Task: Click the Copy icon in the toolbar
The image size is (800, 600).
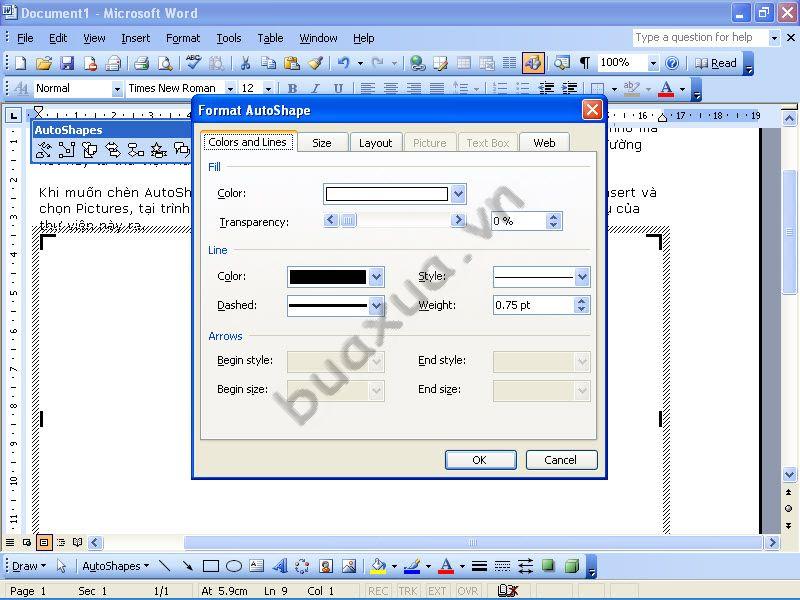Action: [x=268, y=63]
